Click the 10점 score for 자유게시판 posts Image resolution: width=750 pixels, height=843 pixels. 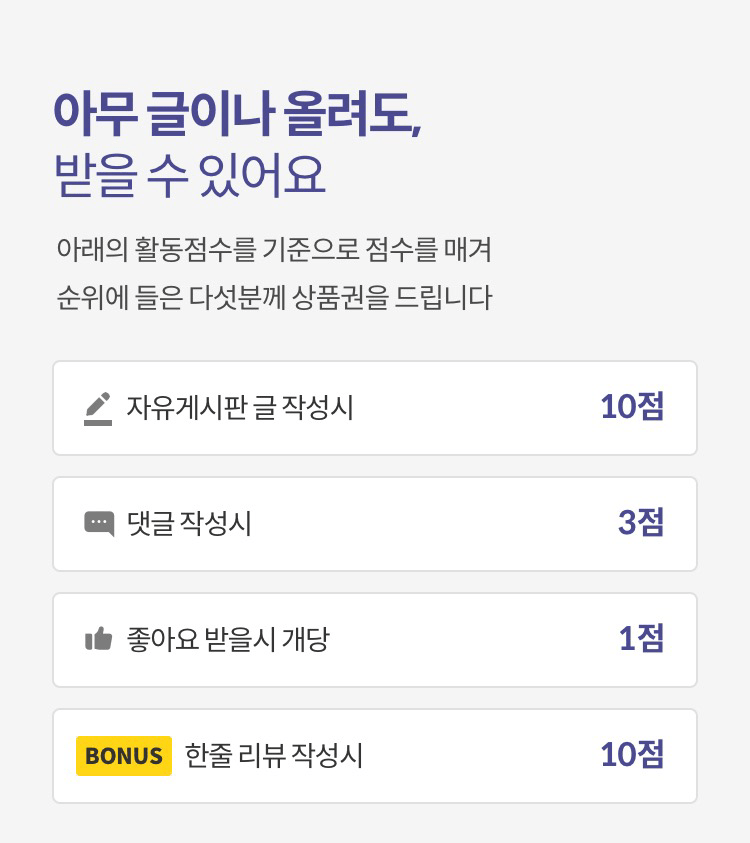(x=632, y=406)
